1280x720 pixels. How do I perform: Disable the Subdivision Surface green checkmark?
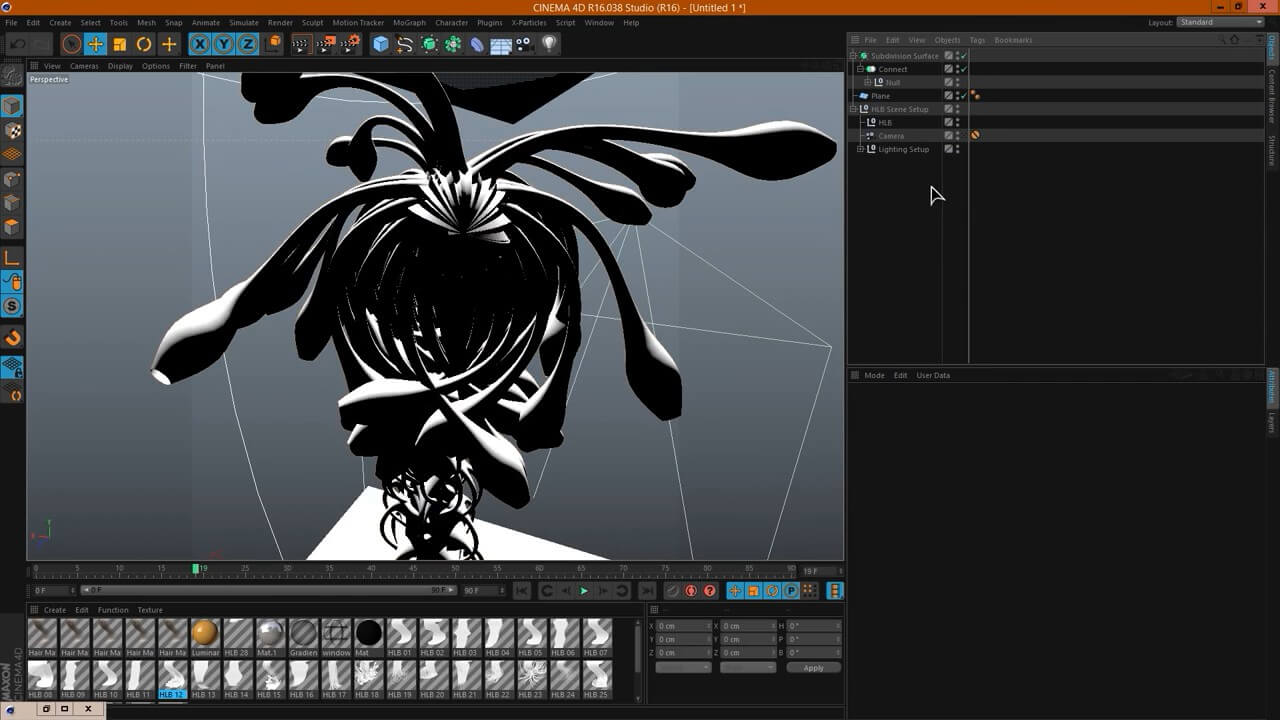[963, 56]
